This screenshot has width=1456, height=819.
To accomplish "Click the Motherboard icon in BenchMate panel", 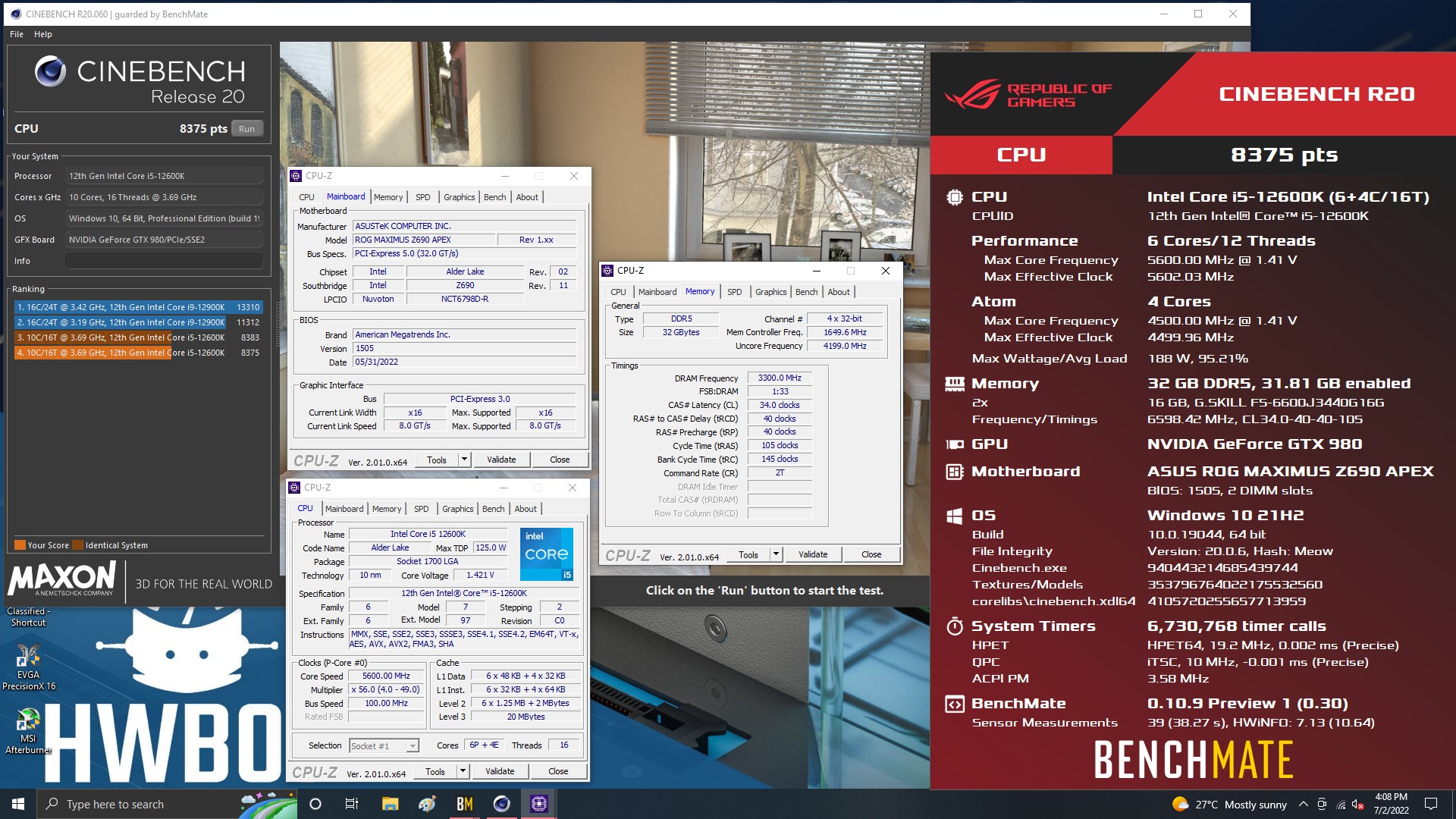I will [x=954, y=472].
